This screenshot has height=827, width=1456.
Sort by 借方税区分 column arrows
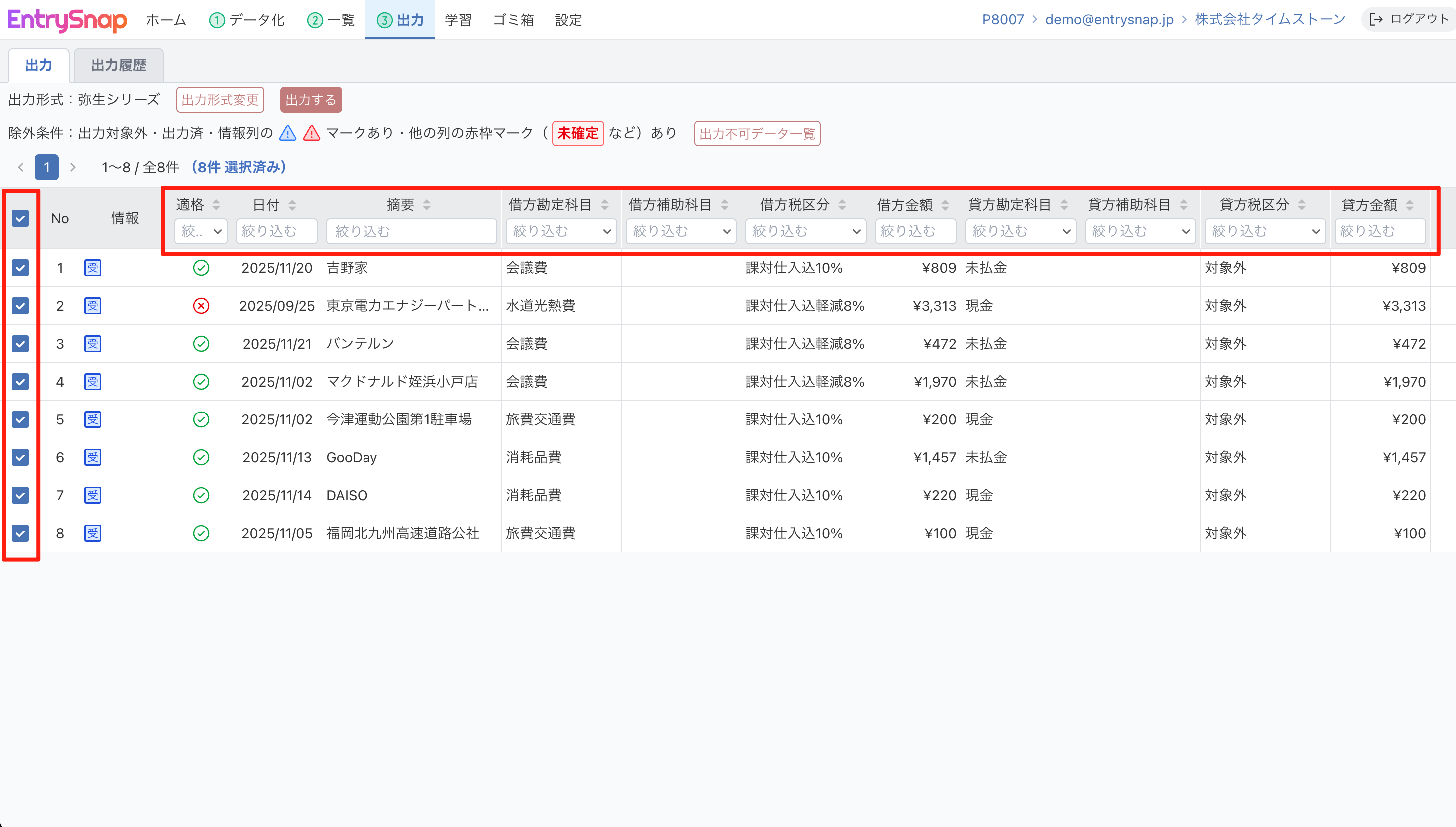tap(843, 205)
